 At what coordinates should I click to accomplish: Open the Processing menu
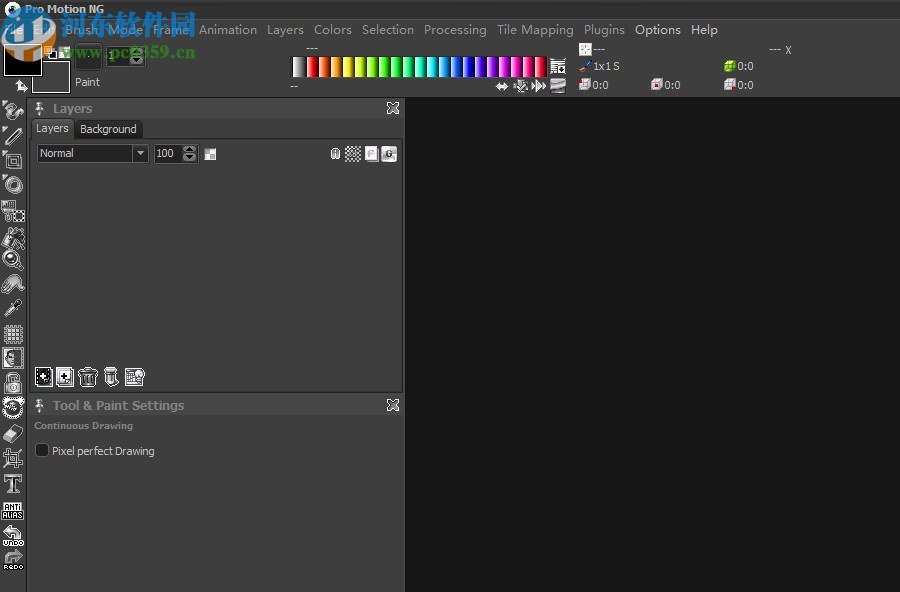[455, 30]
